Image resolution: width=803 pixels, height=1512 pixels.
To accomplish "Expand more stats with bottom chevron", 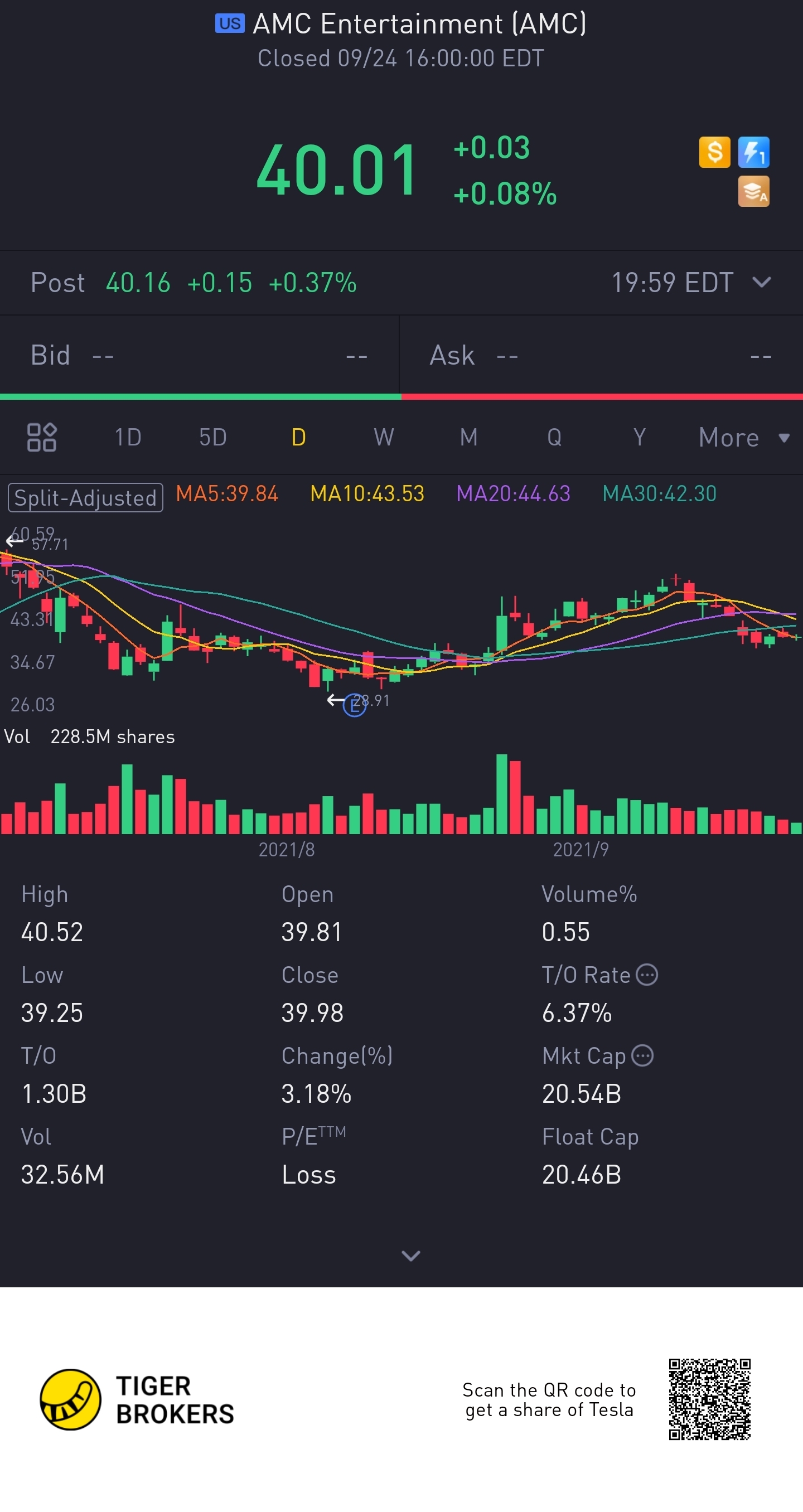I will point(410,1256).
